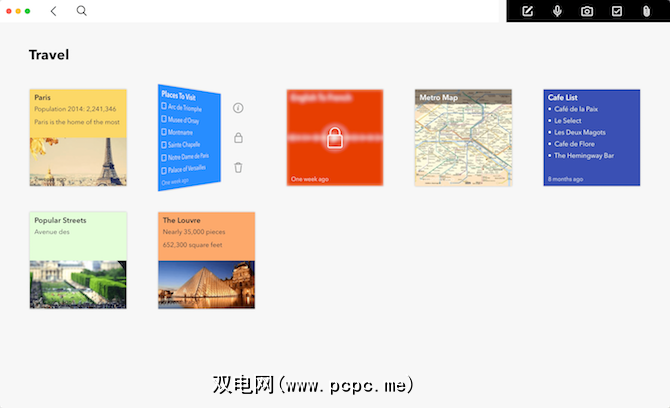Screen dimensions: 670x408
Task: Click the Louvre pyramid photo
Action: pos(206,285)
